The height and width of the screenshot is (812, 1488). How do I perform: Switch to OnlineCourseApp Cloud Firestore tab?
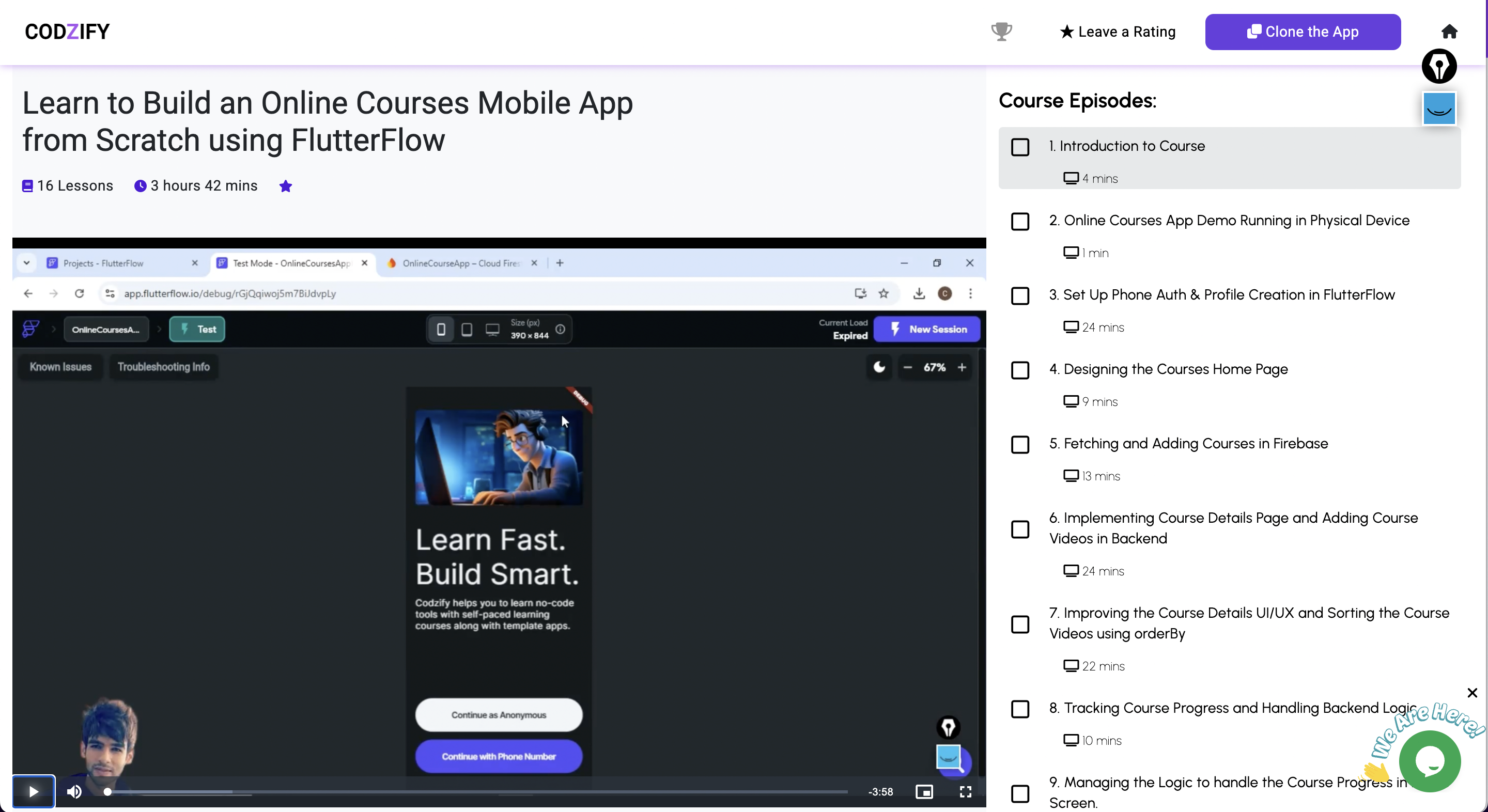click(x=462, y=263)
